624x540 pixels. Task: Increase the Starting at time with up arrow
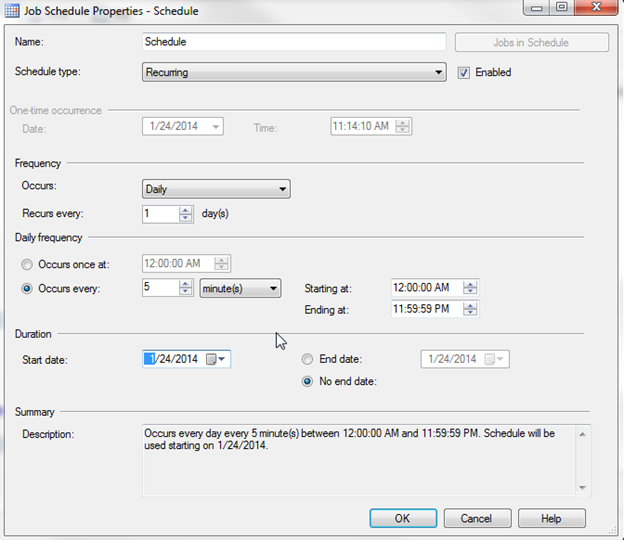[470, 284]
